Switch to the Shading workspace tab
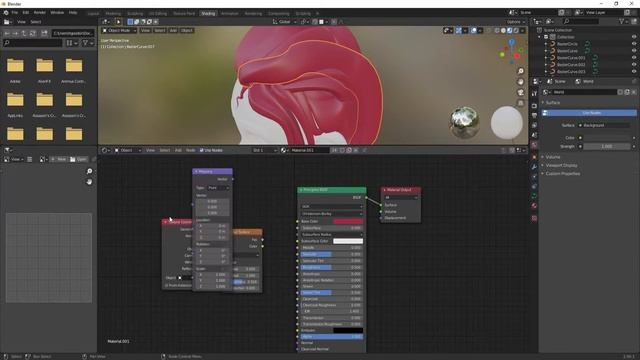 click(x=208, y=13)
